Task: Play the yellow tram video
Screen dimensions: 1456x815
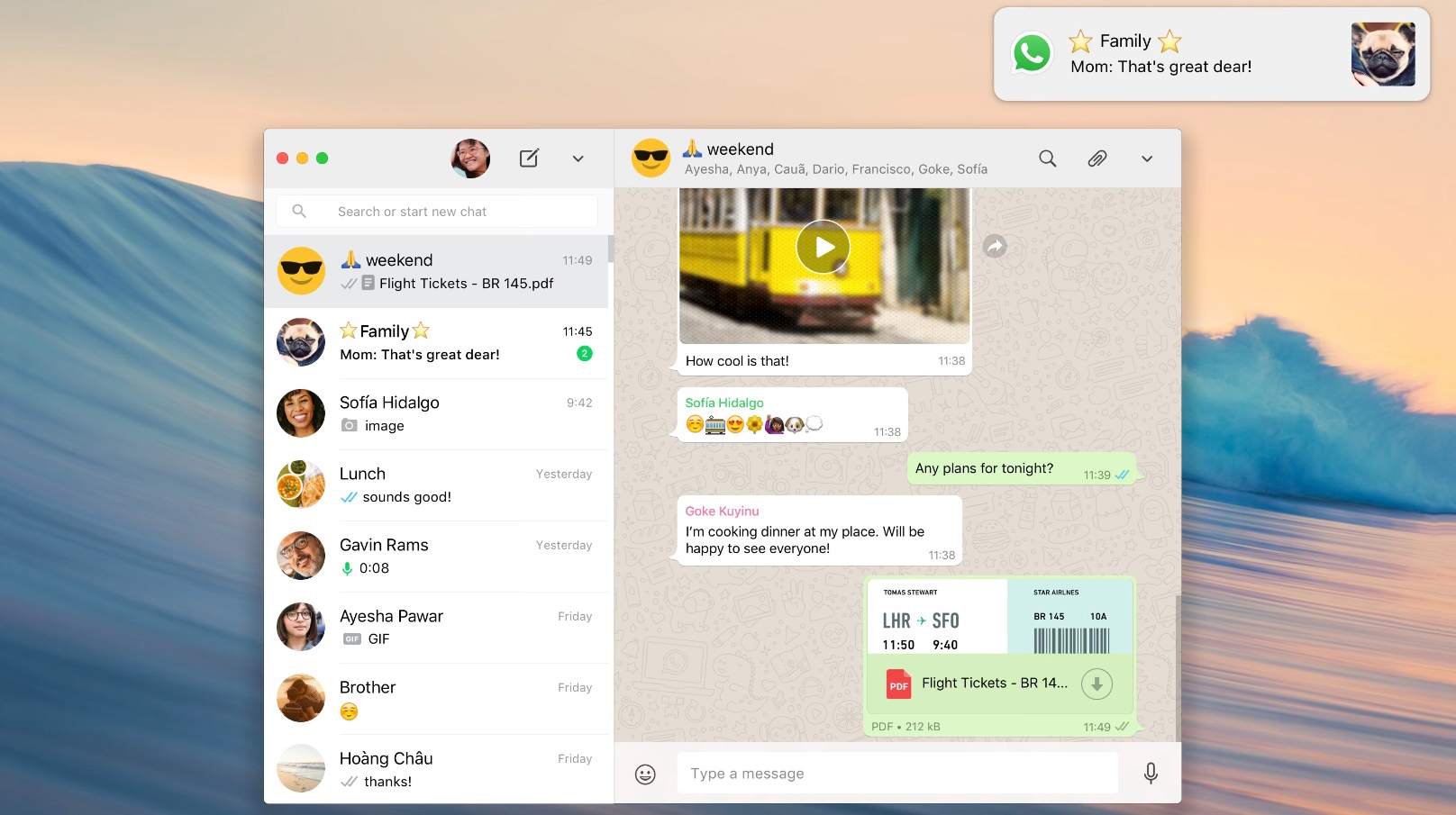Action: [x=823, y=247]
